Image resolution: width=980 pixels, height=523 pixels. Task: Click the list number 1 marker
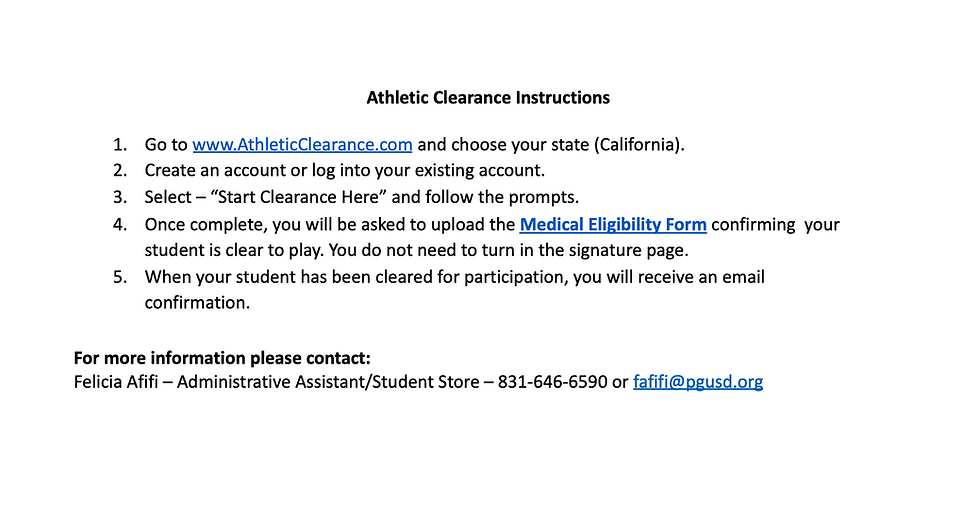click(x=120, y=145)
